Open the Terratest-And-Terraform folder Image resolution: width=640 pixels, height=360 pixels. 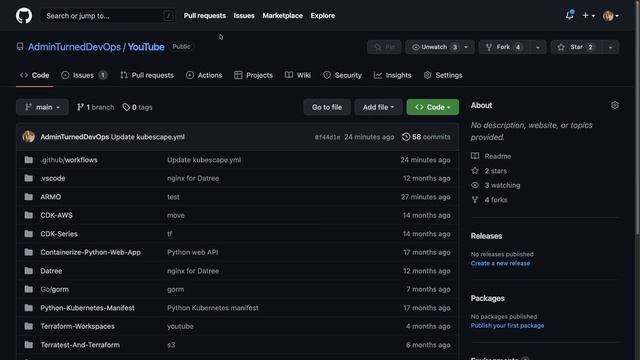point(80,345)
